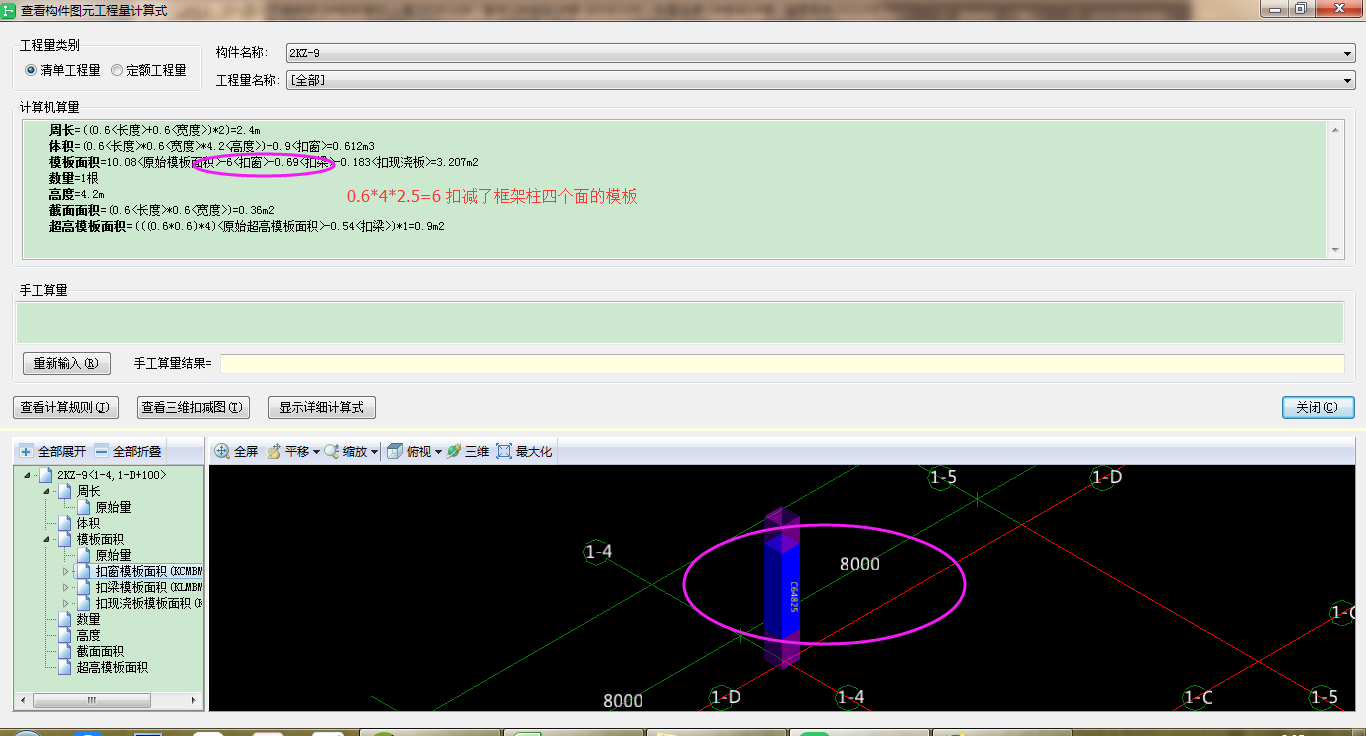Click the 截面面积 formula line ending 0.36m2
The image size is (1366, 736).
161,210
